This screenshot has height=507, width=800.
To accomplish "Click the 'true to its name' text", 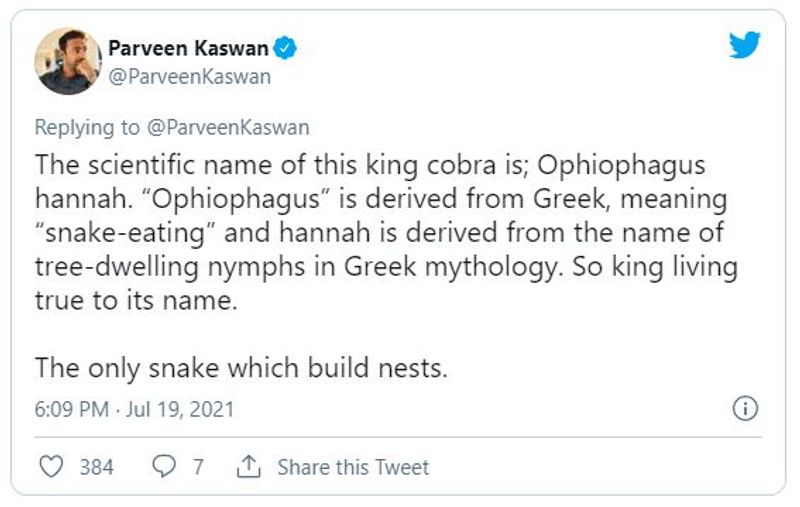I will tap(136, 300).
